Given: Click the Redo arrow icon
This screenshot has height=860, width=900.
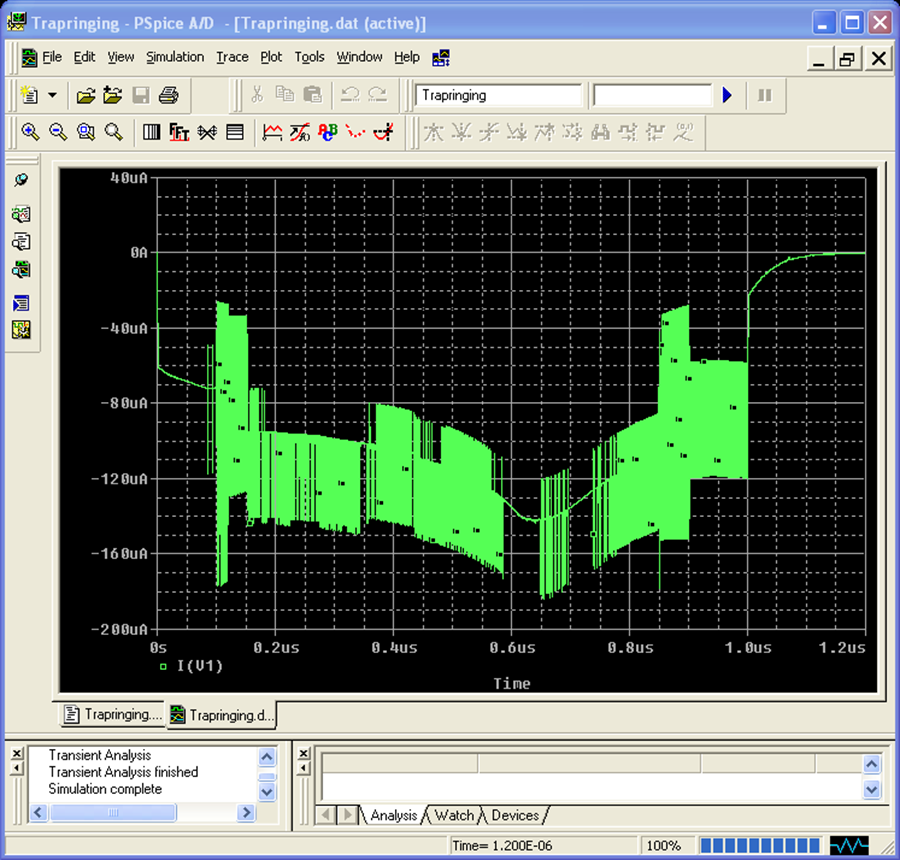Looking at the screenshot, I should [x=377, y=94].
